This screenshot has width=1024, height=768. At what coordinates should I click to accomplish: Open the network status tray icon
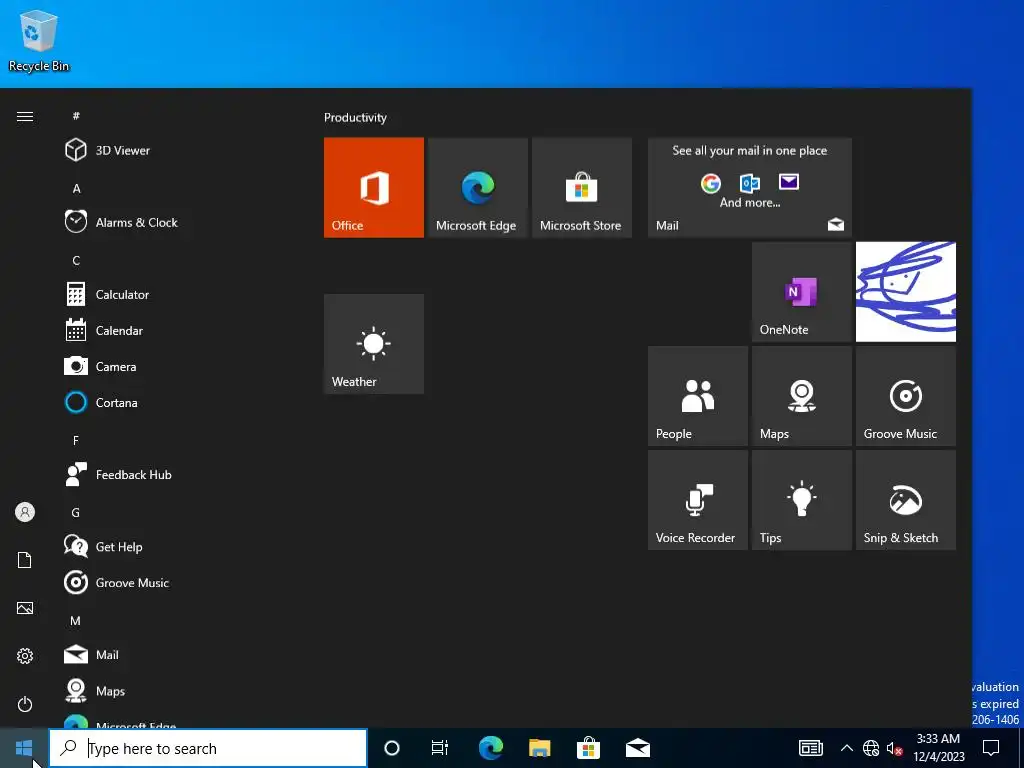pos(871,748)
